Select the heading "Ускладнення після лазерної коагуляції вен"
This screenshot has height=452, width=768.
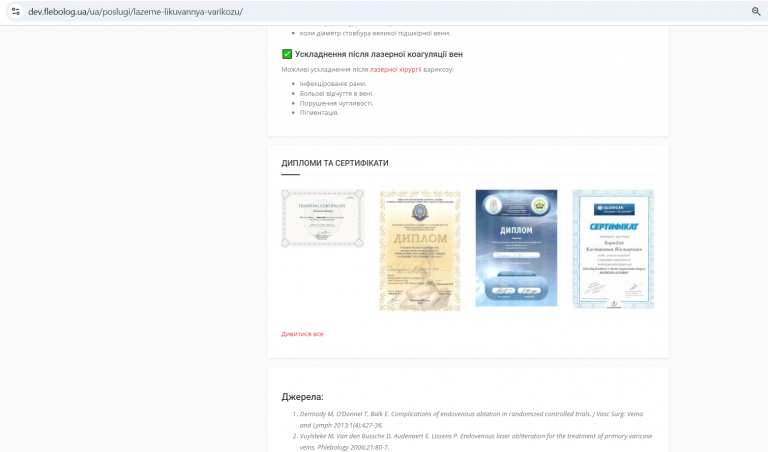pos(379,54)
